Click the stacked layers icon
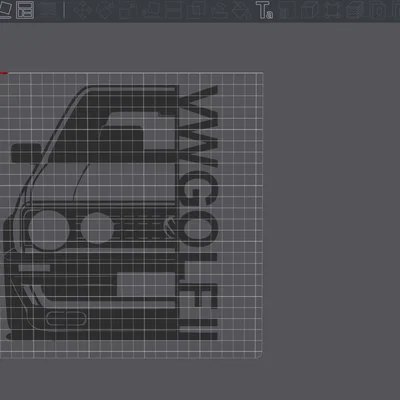Image resolution: width=400 pixels, height=400 pixels. (355, 10)
